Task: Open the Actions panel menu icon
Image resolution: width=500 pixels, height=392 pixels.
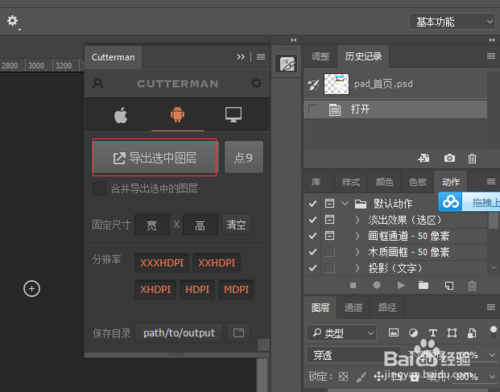Action: (491, 182)
